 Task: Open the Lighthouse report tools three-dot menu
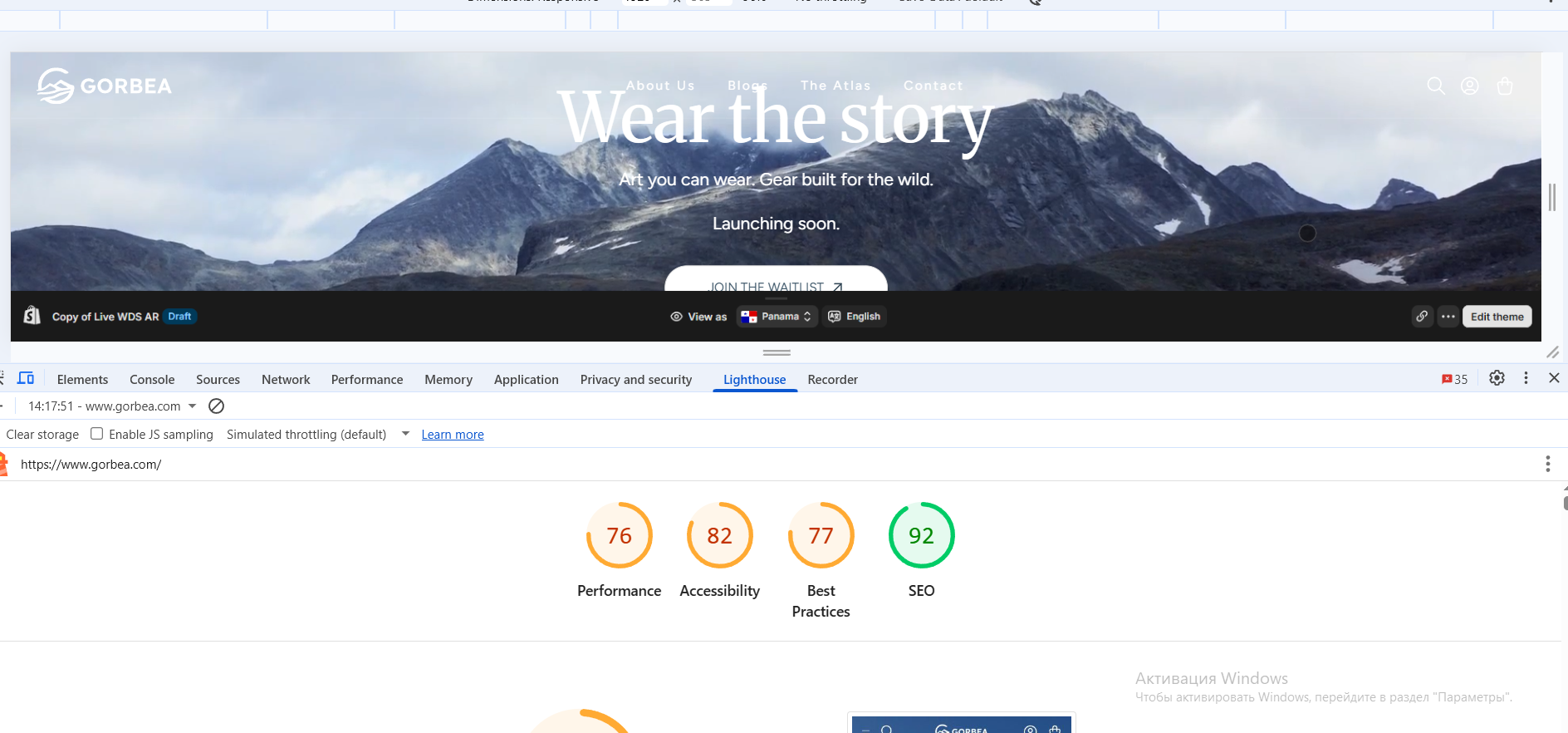[x=1547, y=464]
